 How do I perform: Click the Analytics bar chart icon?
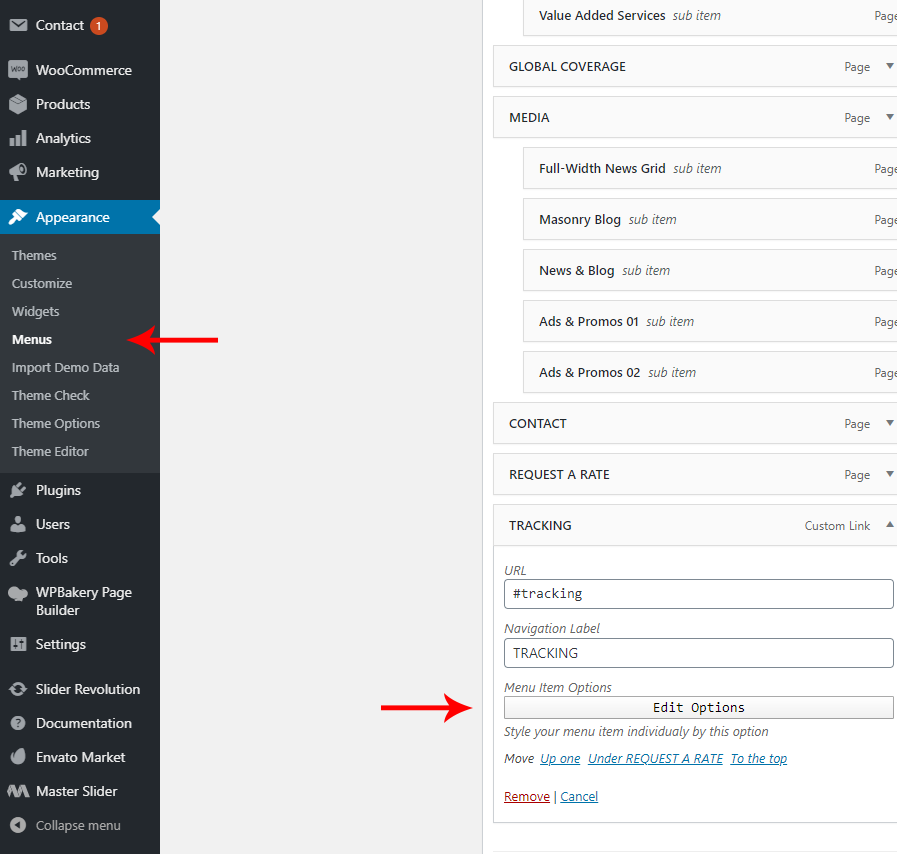tap(18, 138)
